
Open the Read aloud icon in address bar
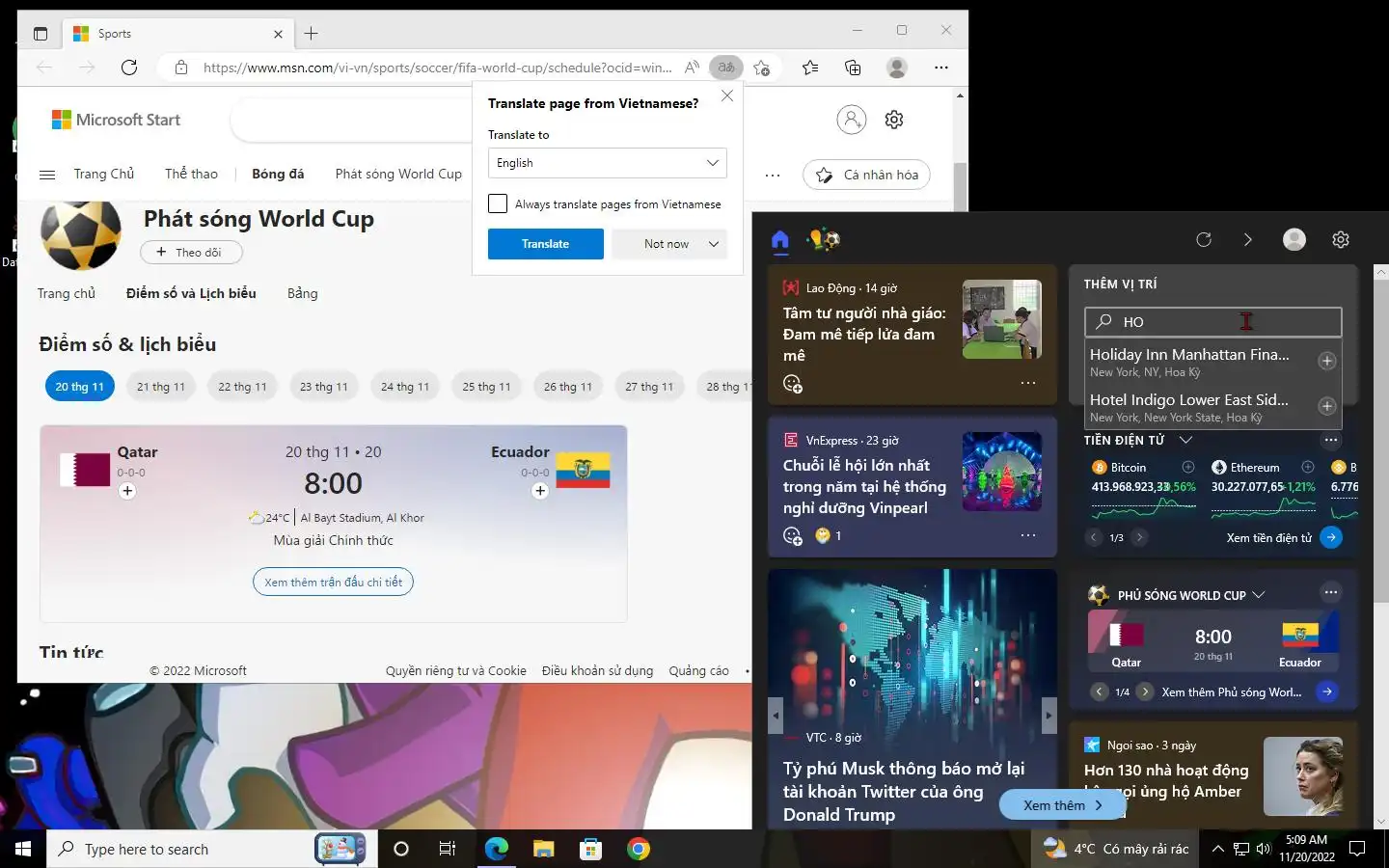point(692,68)
